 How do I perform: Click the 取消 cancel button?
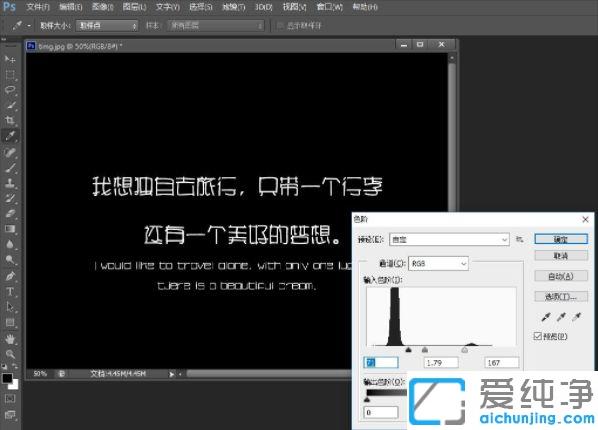tap(561, 256)
